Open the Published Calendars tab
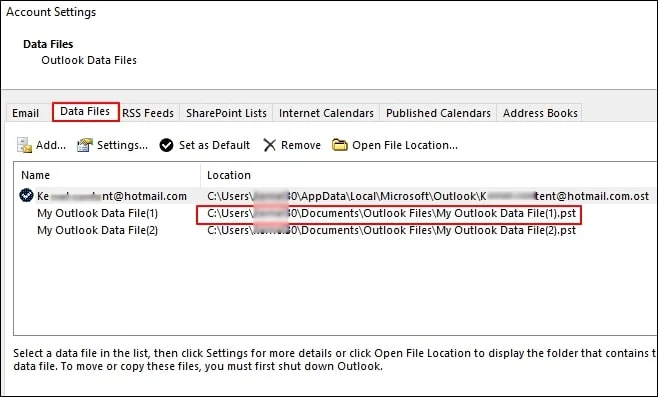This screenshot has height=397, width=658. tap(438, 113)
